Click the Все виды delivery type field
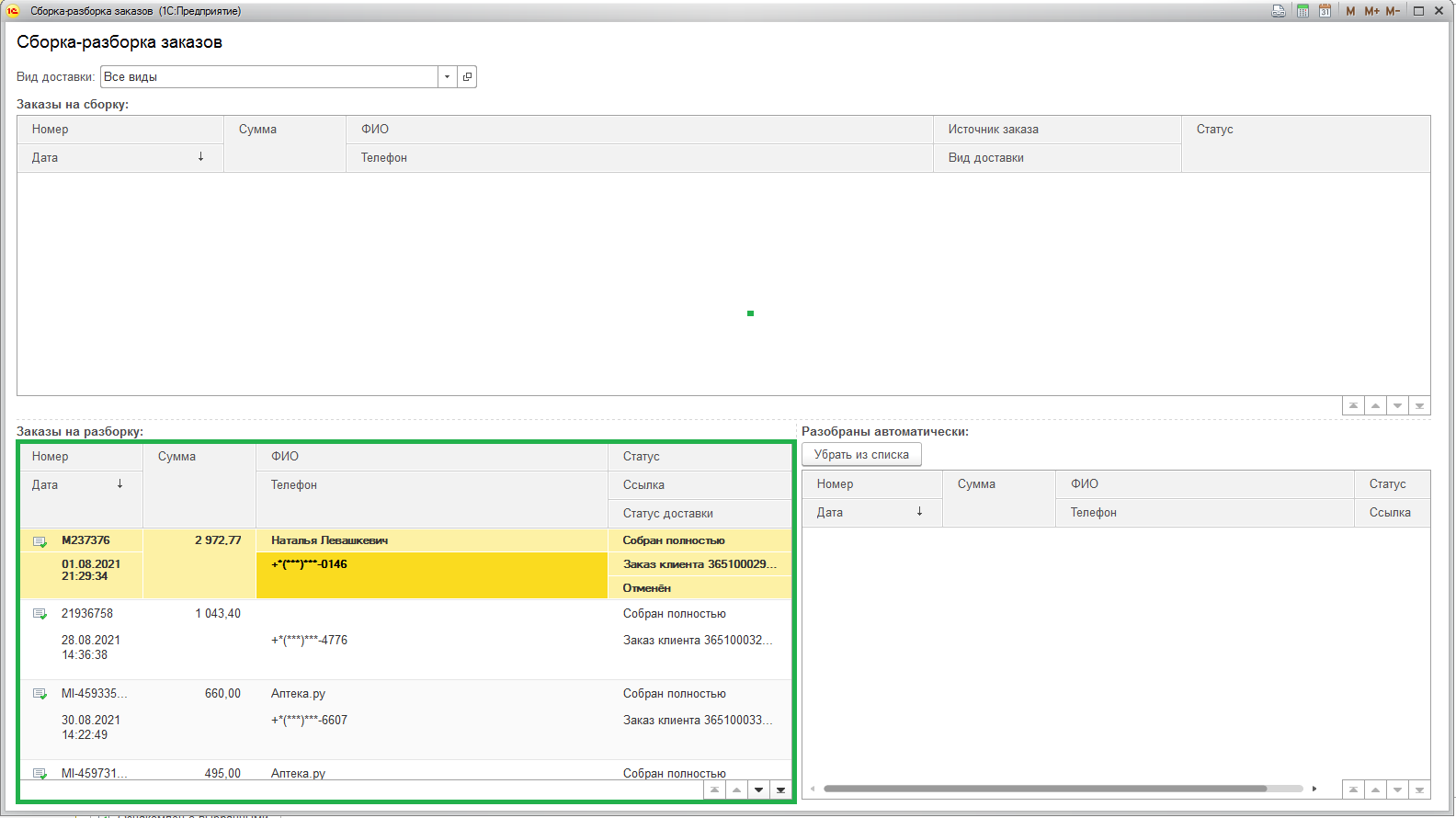Image resolution: width=1456 pixels, height=818 pixels. coord(268,77)
